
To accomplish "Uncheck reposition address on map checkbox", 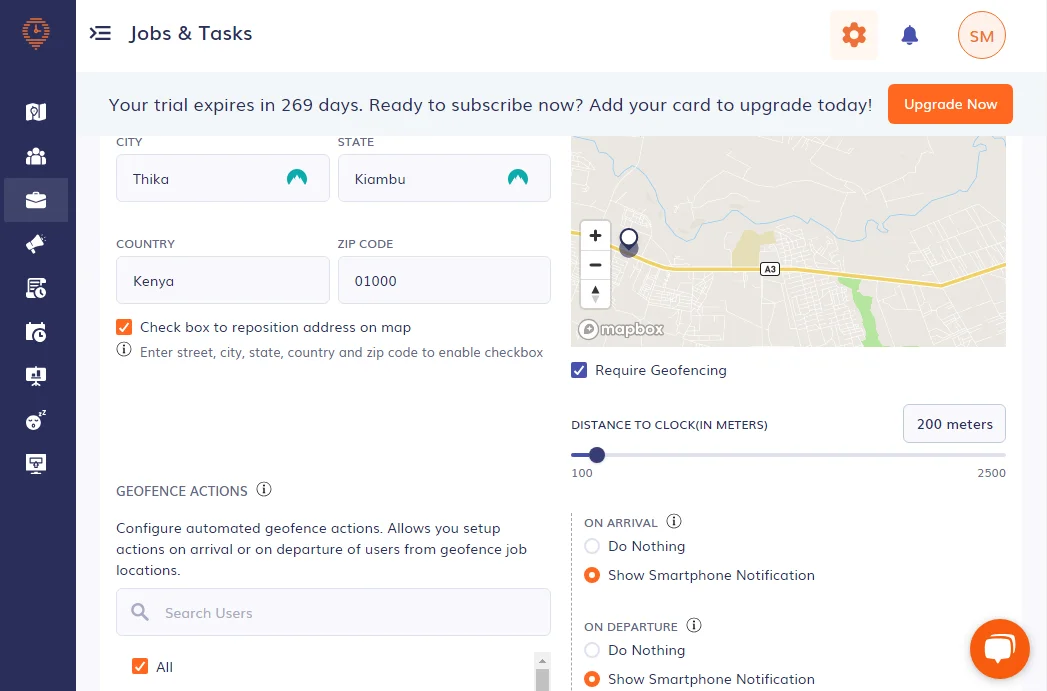I will pos(124,326).
